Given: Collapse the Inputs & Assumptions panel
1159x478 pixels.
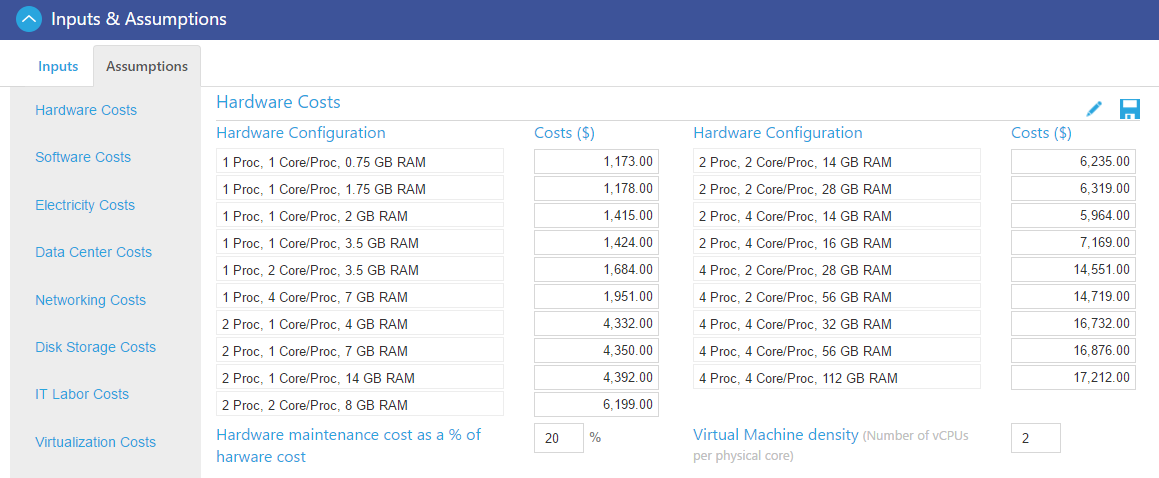Looking at the screenshot, I should click(x=29, y=19).
